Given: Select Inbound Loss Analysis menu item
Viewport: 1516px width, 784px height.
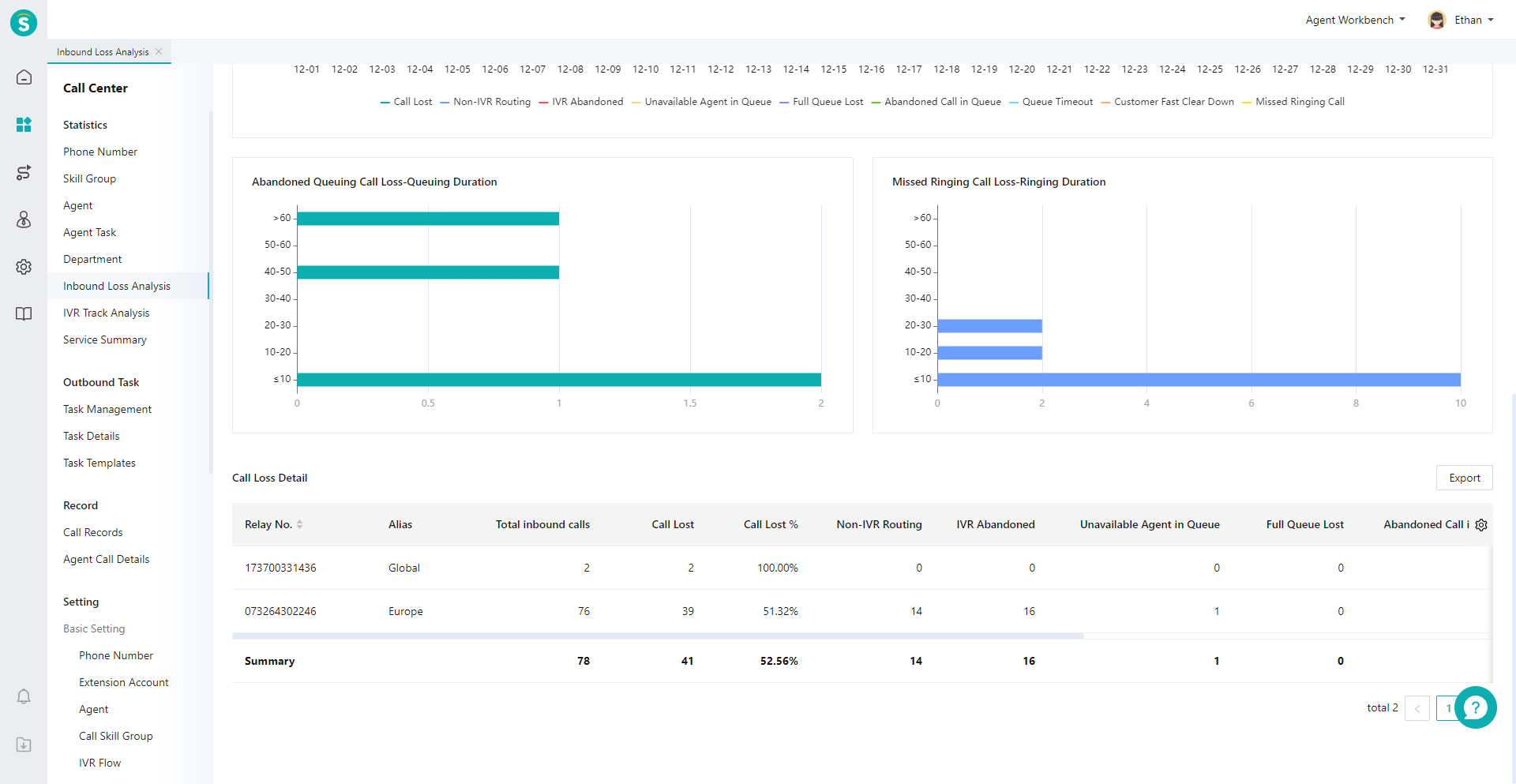Looking at the screenshot, I should pyautogui.click(x=128, y=286).
